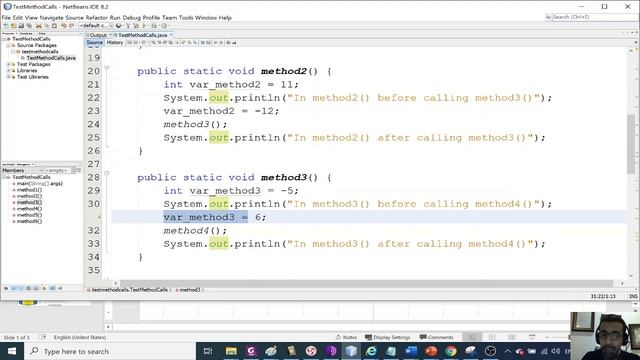640x360 pixels.
Task: Open the configuration dropdown showing default config
Action: 96,26
